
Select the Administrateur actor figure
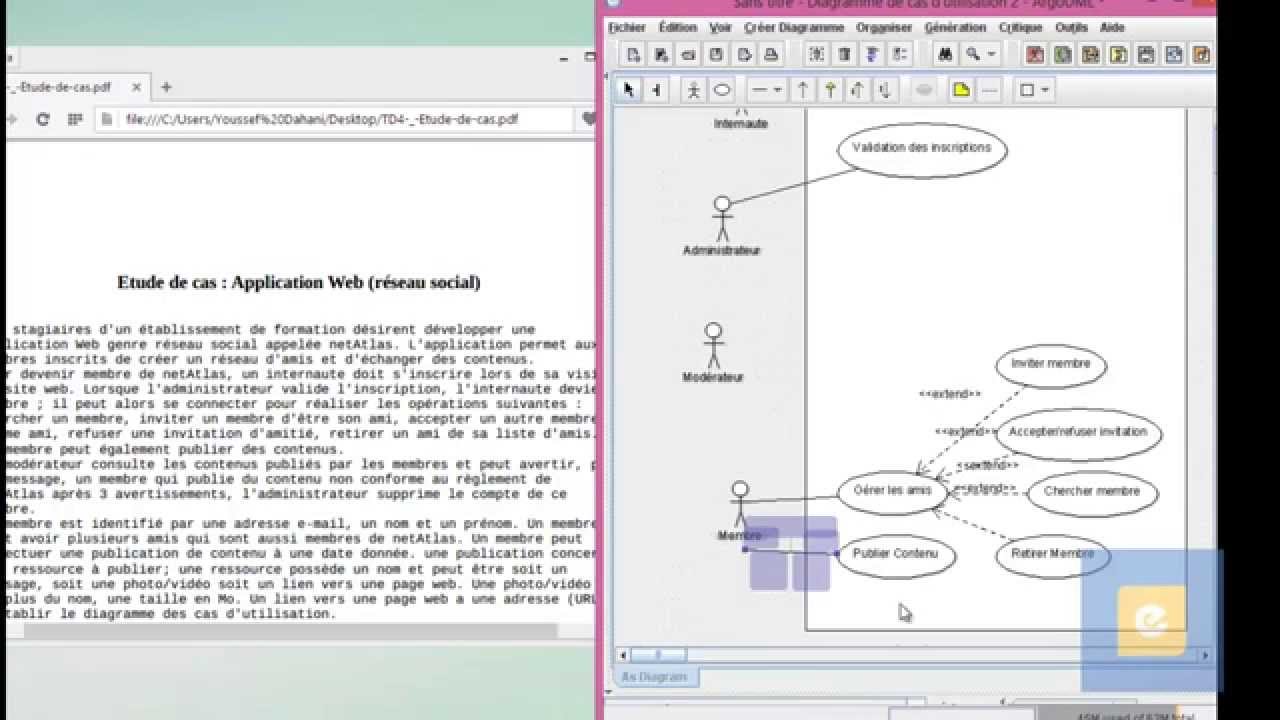click(x=722, y=218)
